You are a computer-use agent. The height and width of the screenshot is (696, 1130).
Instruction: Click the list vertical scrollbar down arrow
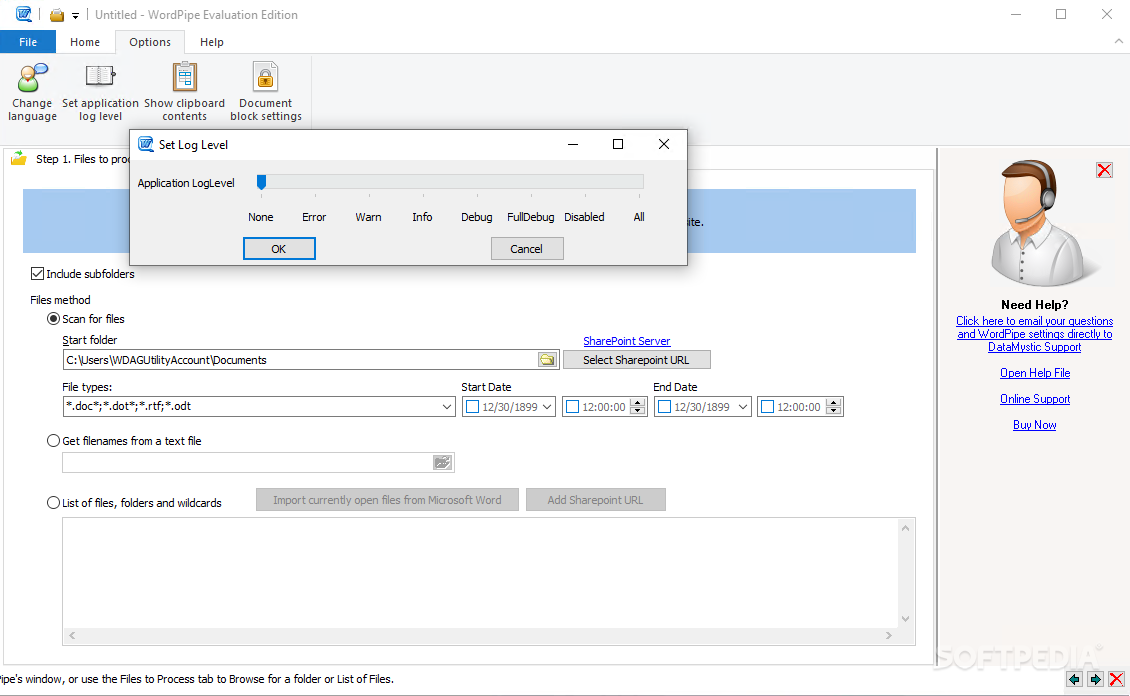[x=906, y=619]
